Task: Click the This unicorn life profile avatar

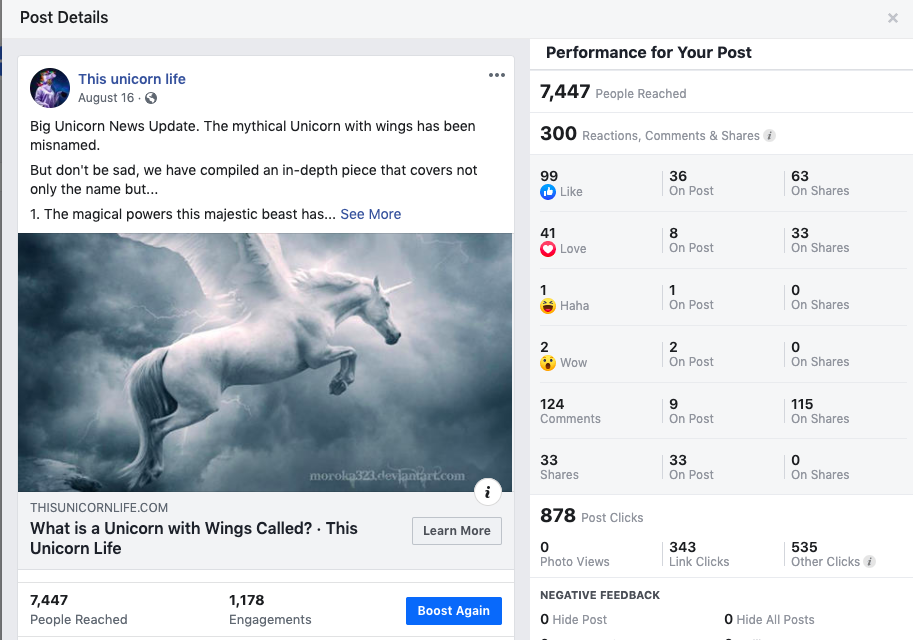Action: [x=50, y=88]
